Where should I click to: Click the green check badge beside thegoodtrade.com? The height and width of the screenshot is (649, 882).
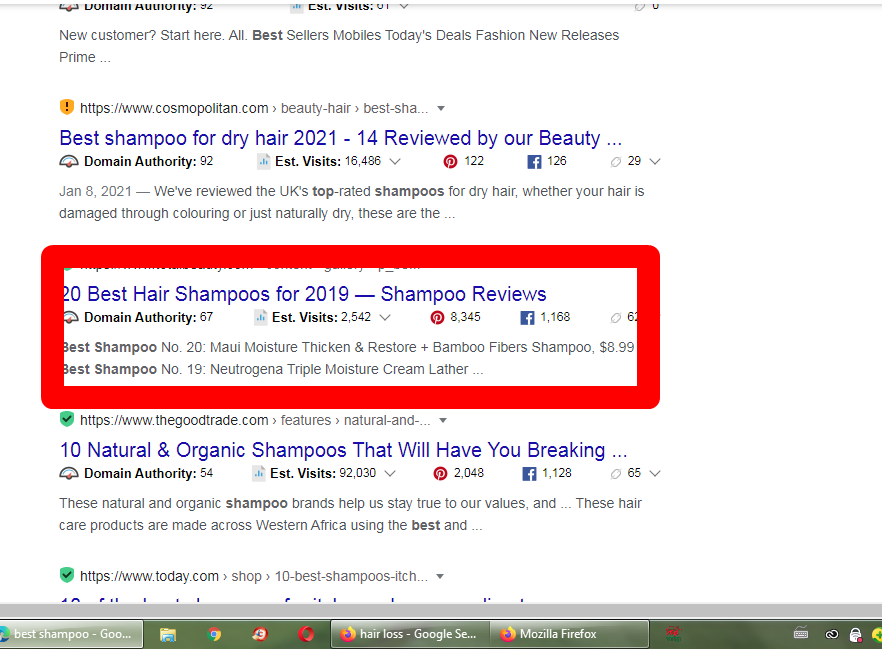(x=66, y=419)
